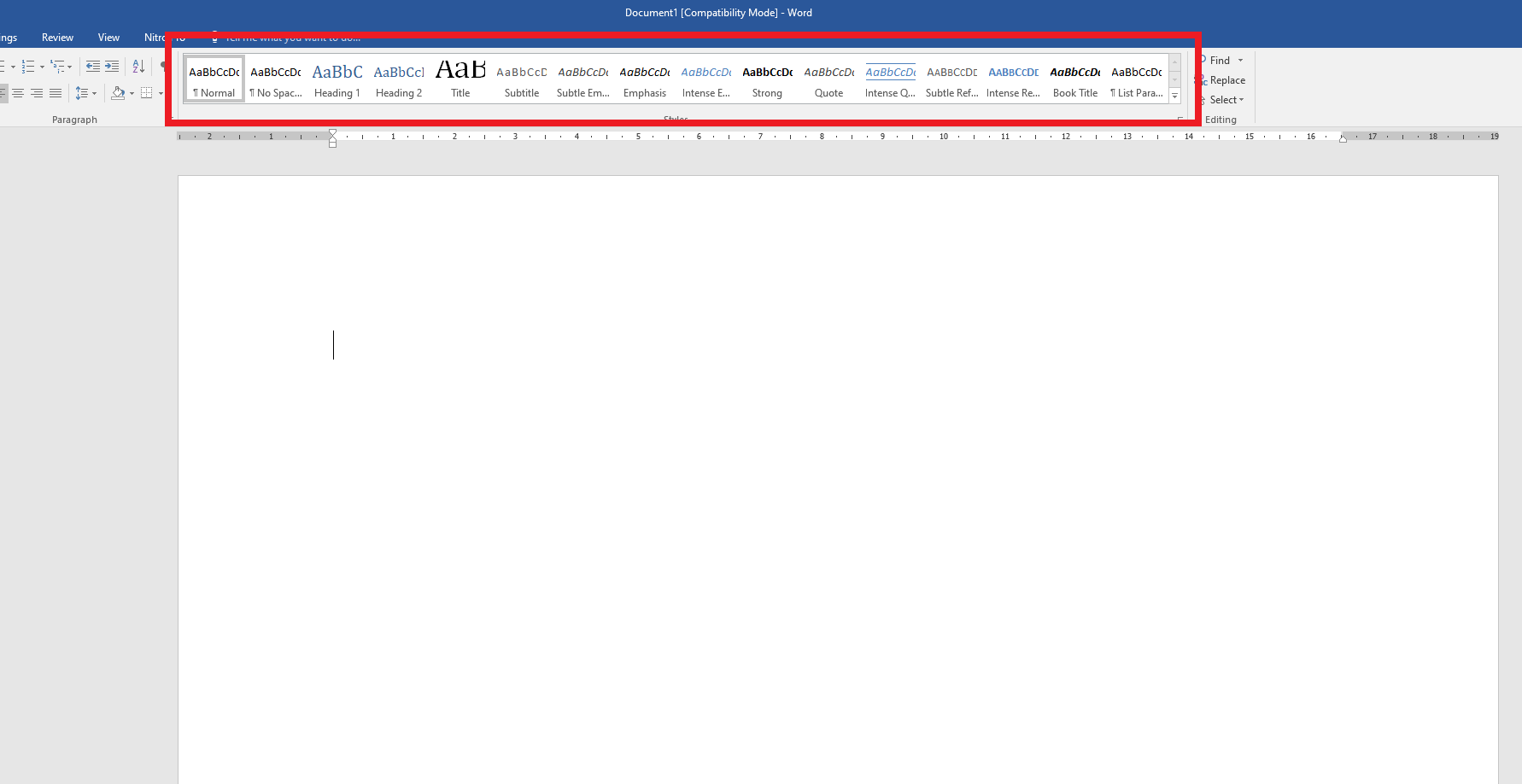1522x784 pixels.
Task: Open the Find dropdown arrow
Action: coord(1241,61)
